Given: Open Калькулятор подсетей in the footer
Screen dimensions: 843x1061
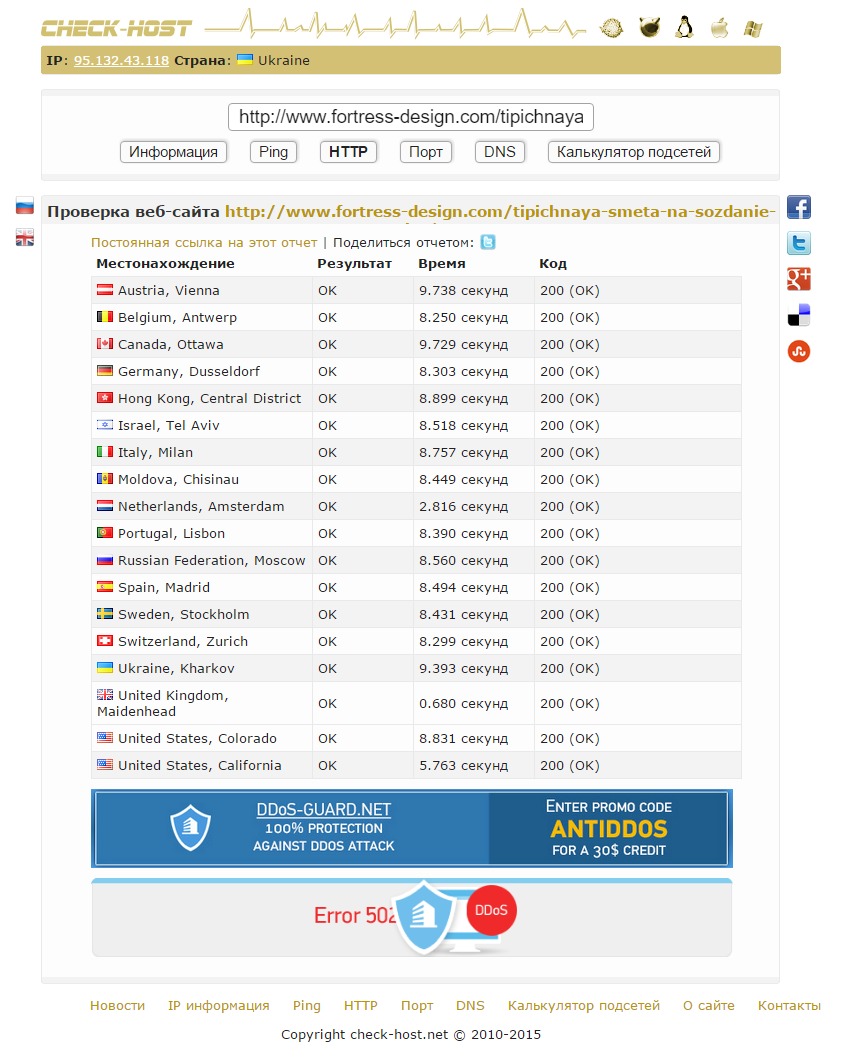Looking at the screenshot, I should tap(584, 1006).
